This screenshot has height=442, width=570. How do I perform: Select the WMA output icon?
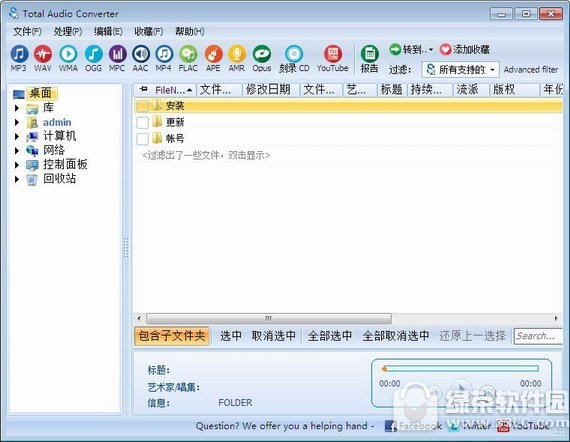[68, 58]
